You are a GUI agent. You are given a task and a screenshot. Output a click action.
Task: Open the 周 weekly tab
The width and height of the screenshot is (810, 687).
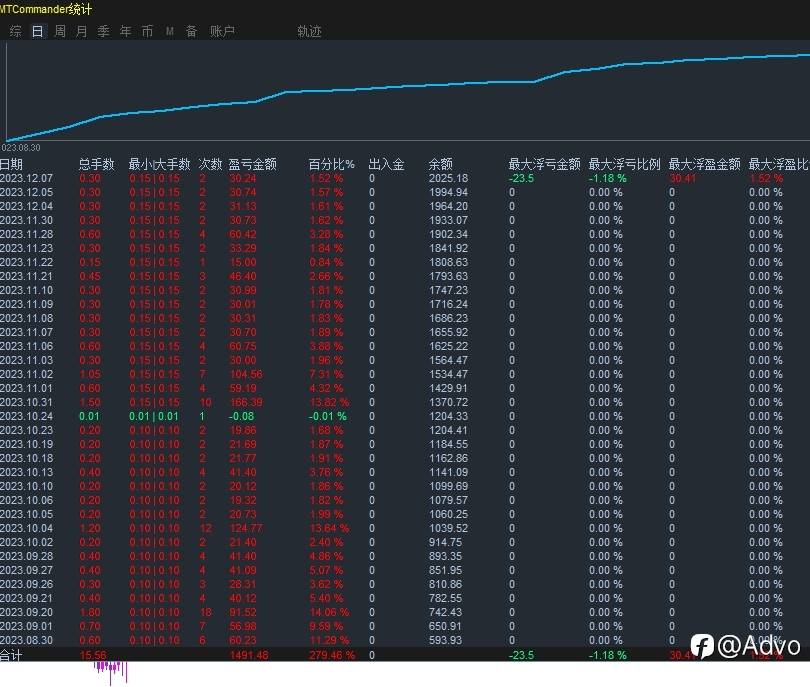(60, 32)
